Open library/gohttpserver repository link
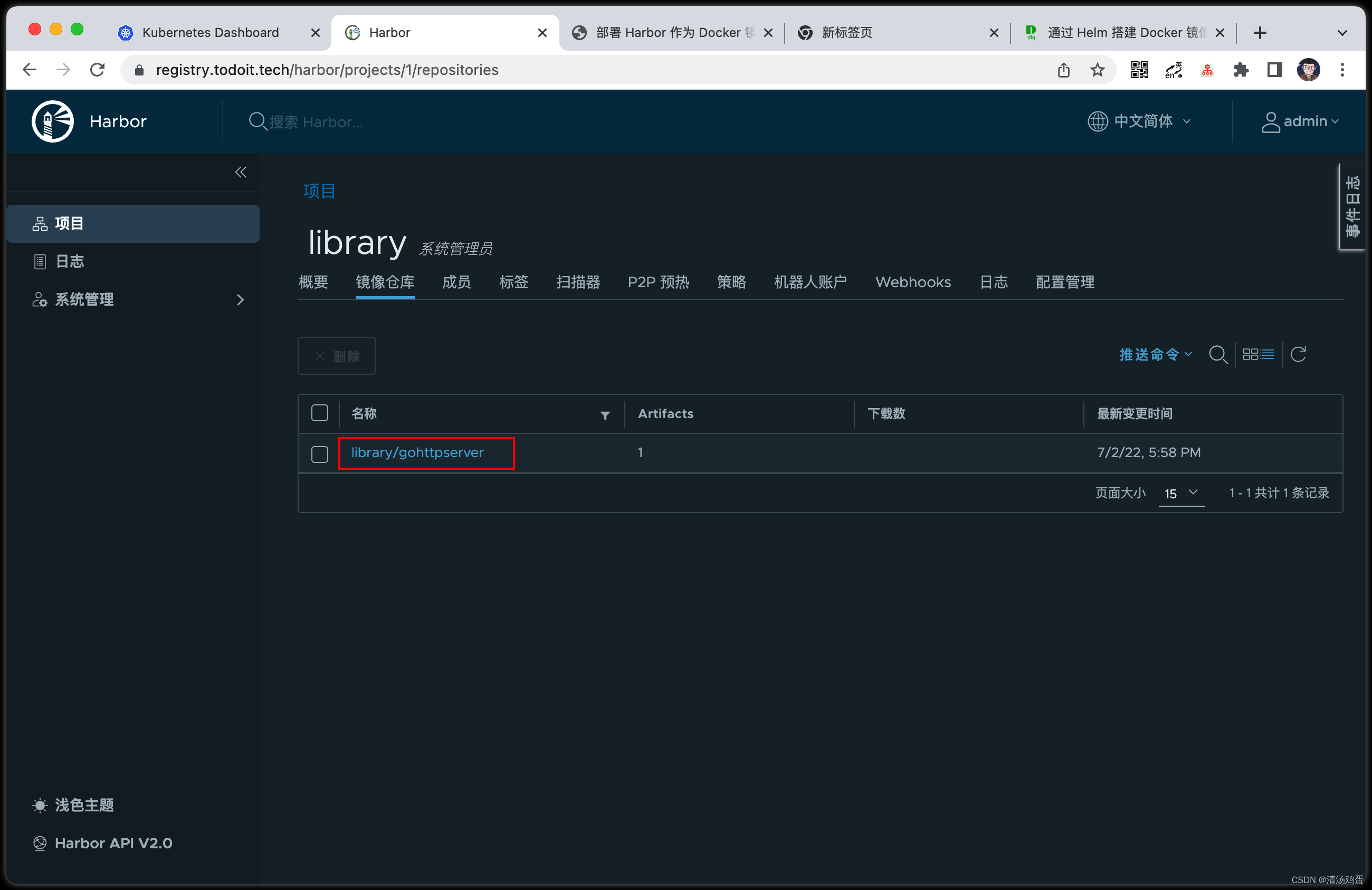The width and height of the screenshot is (1372, 890). coord(417,453)
